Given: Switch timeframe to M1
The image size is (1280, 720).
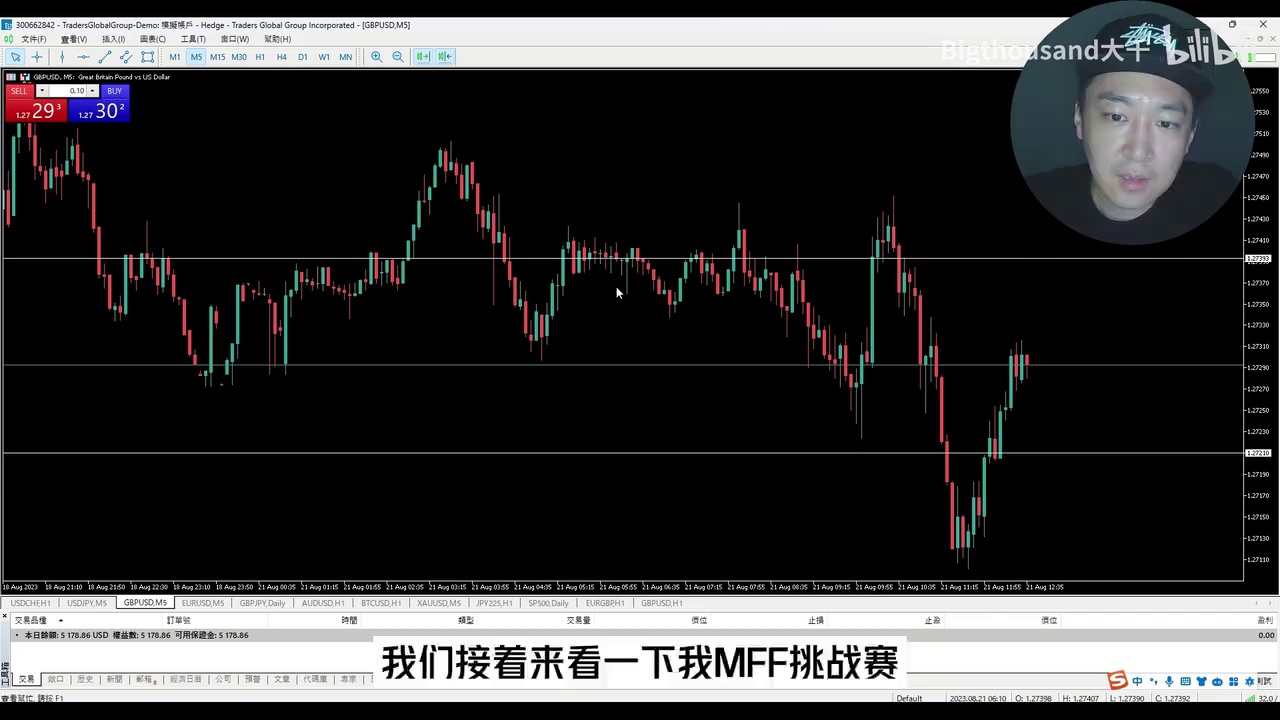Looking at the screenshot, I should pos(174,57).
